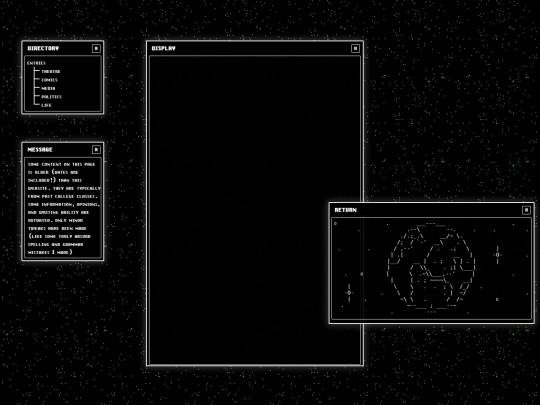This screenshot has width=540, height=405.
Task: Click the ASCII globe in Return window
Action: click(x=431, y=267)
